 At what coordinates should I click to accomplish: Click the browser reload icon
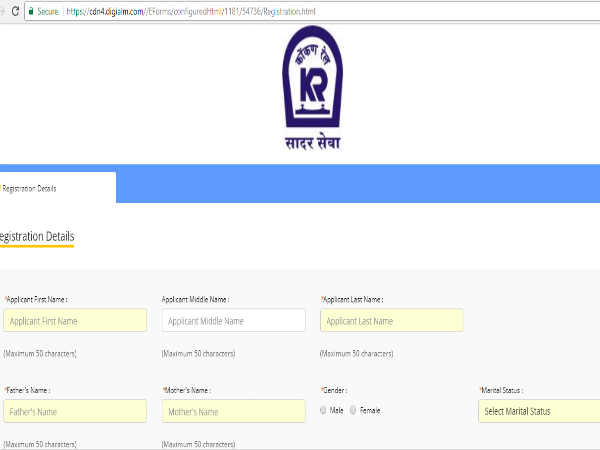(15, 11)
